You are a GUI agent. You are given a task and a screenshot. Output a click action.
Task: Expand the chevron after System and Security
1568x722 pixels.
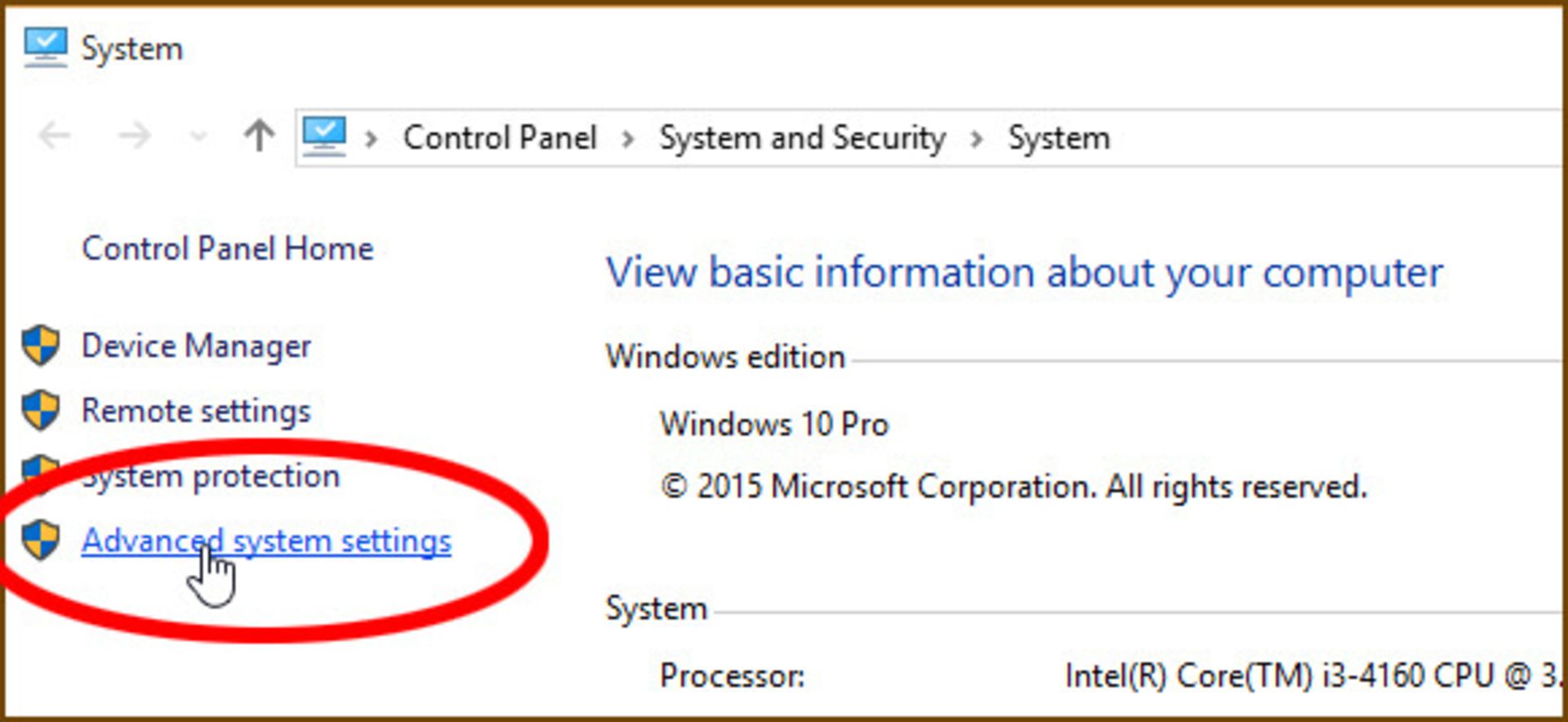tap(977, 139)
